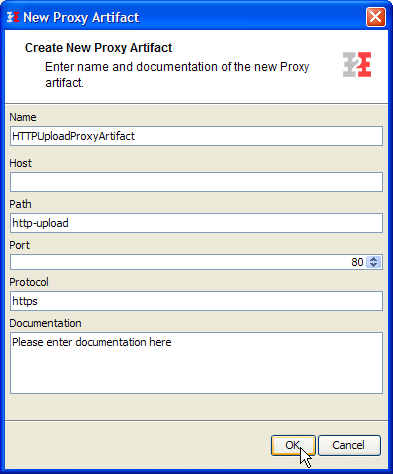
Task: Click the Port number field showing 80
Action: [x=188, y=262]
